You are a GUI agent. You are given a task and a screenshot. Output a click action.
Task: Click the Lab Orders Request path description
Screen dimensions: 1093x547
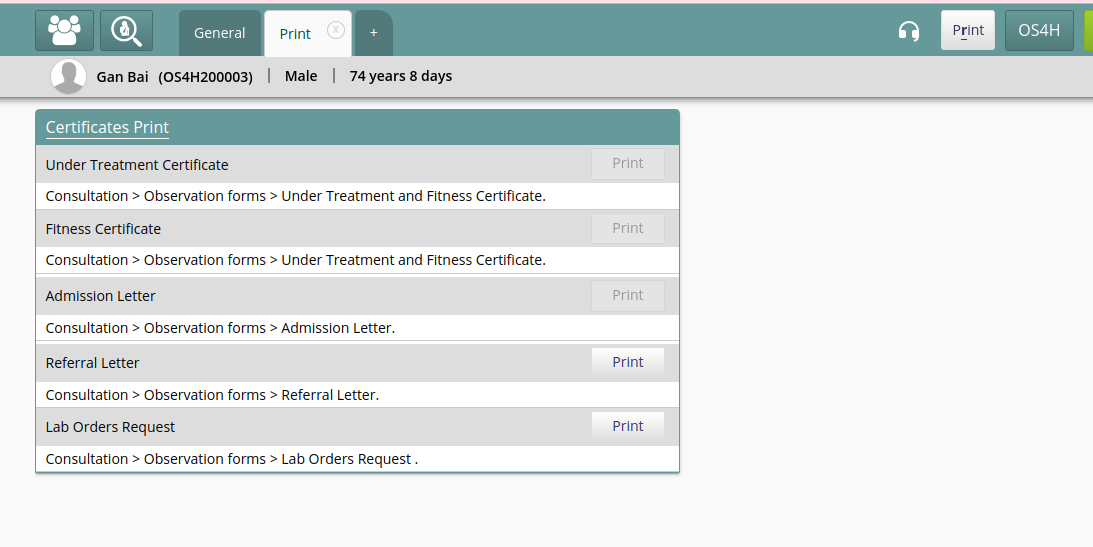coord(231,459)
